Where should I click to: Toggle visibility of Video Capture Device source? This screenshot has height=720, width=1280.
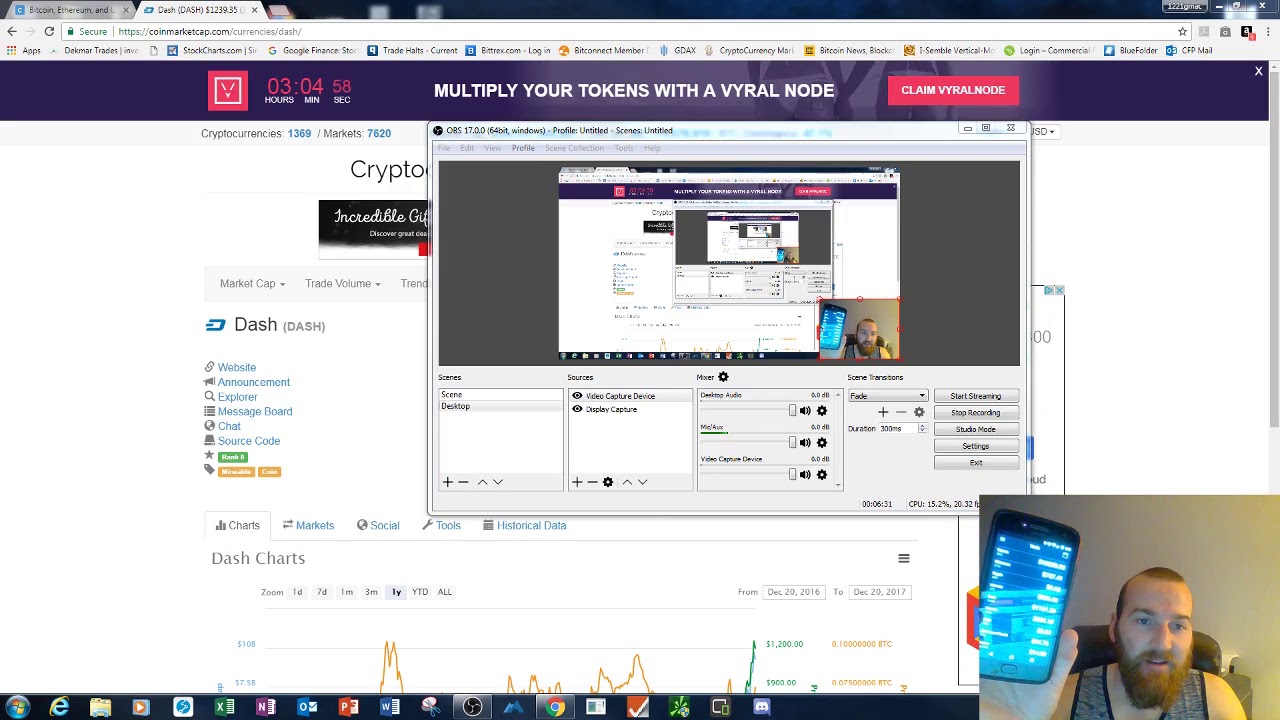(x=577, y=396)
